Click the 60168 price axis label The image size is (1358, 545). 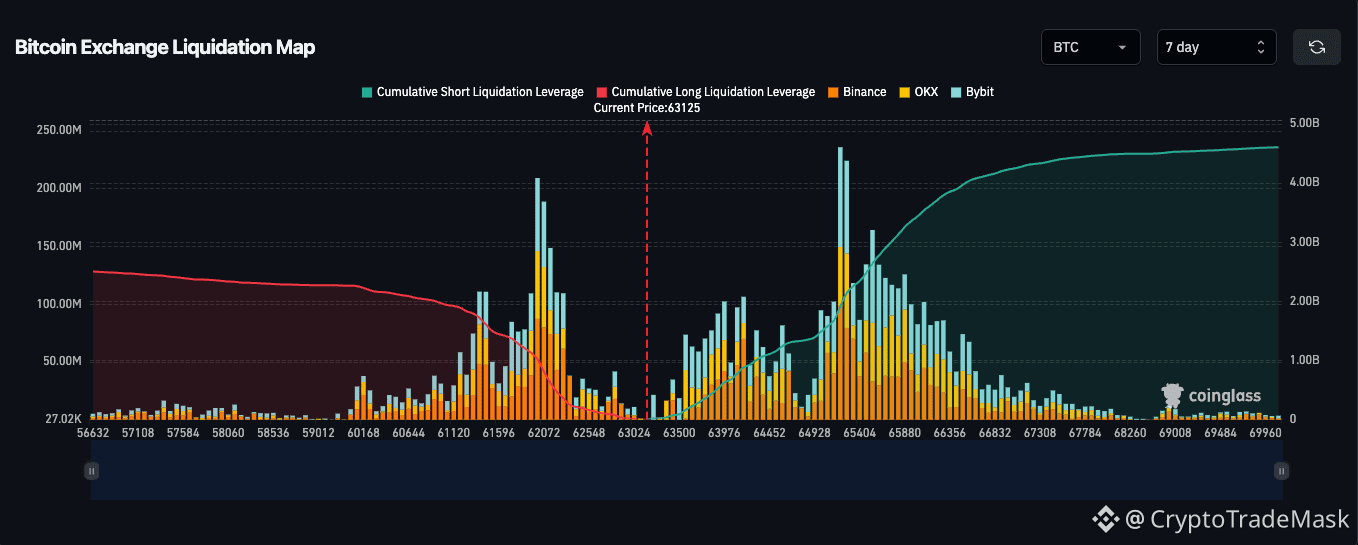(x=364, y=433)
